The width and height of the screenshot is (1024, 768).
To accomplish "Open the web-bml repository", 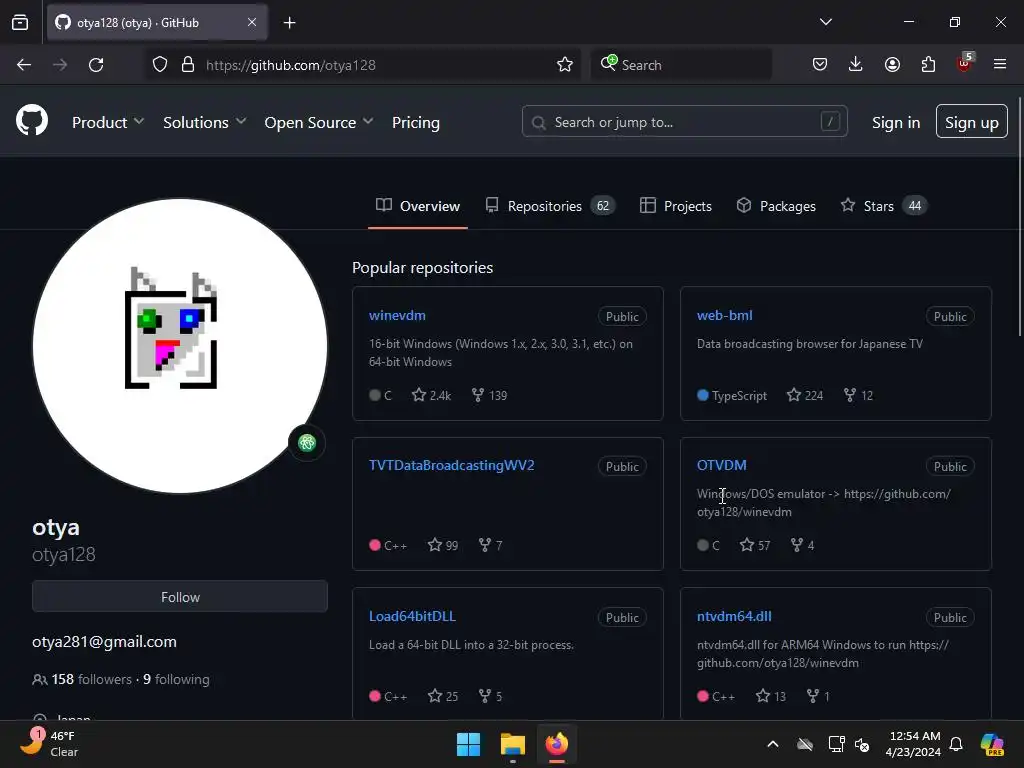I will click(724, 315).
